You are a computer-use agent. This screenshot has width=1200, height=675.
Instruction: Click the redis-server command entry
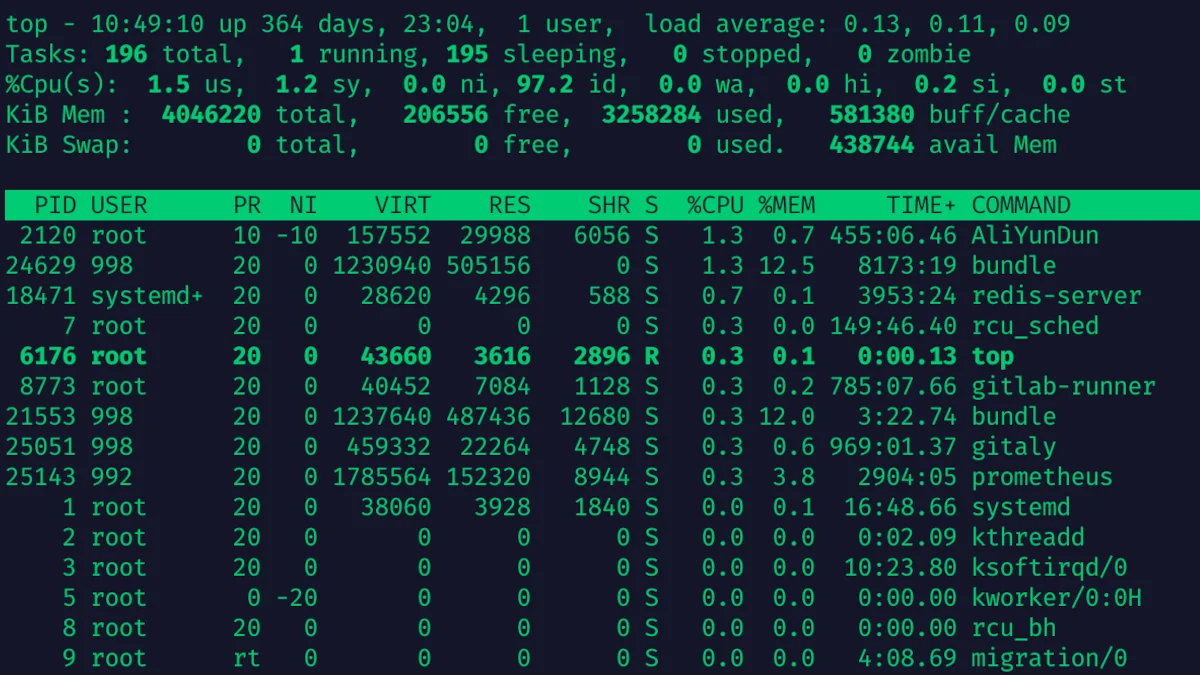(1056, 296)
